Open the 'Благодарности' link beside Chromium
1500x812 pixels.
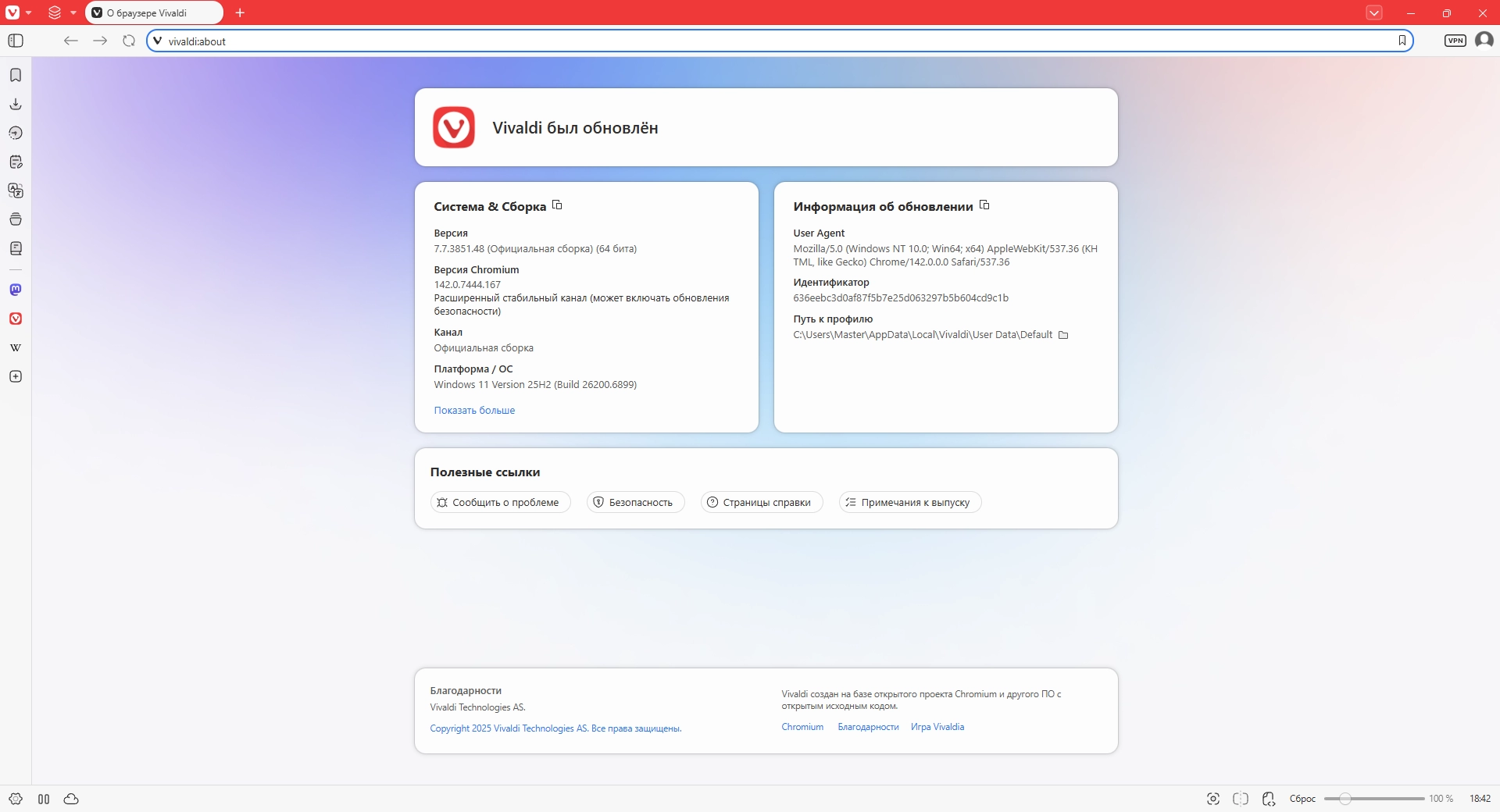868,727
